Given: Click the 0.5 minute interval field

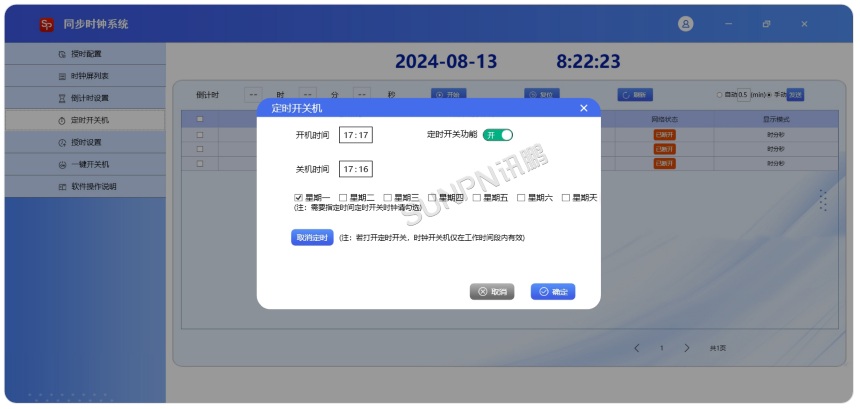Looking at the screenshot, I should tap(743, 95).
